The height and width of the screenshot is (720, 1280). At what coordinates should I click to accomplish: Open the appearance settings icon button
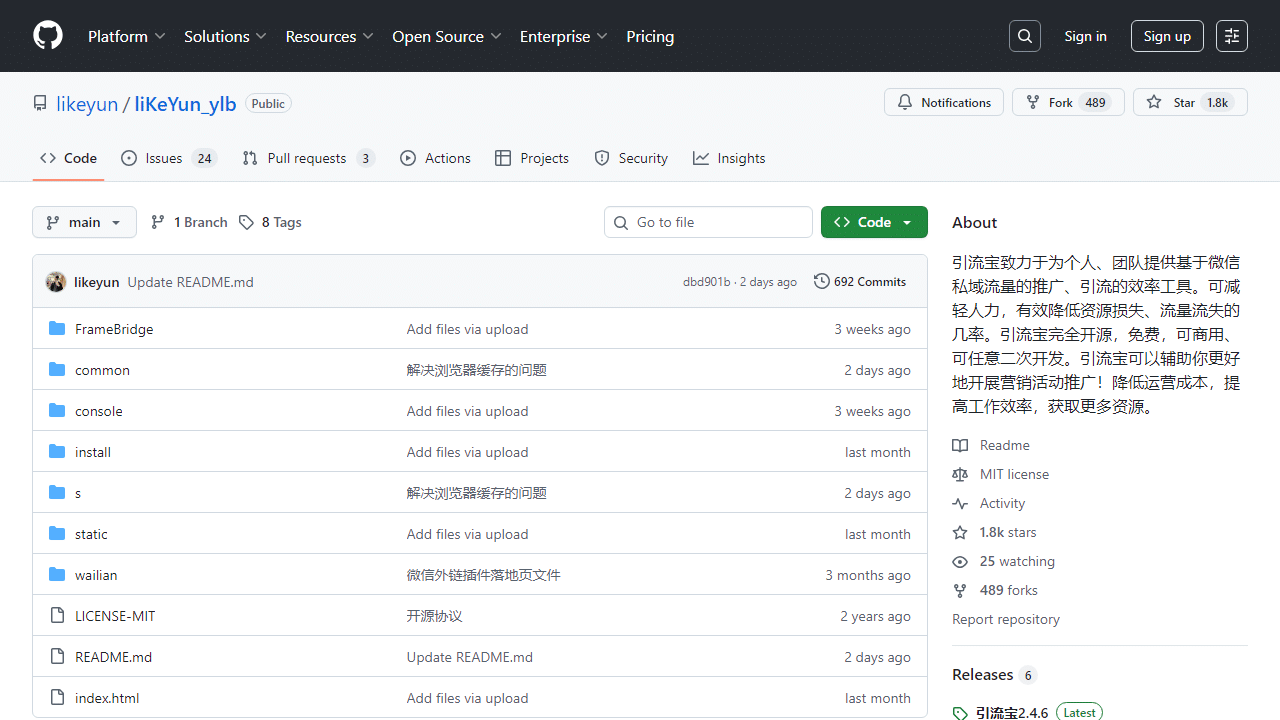point(1232,36)
